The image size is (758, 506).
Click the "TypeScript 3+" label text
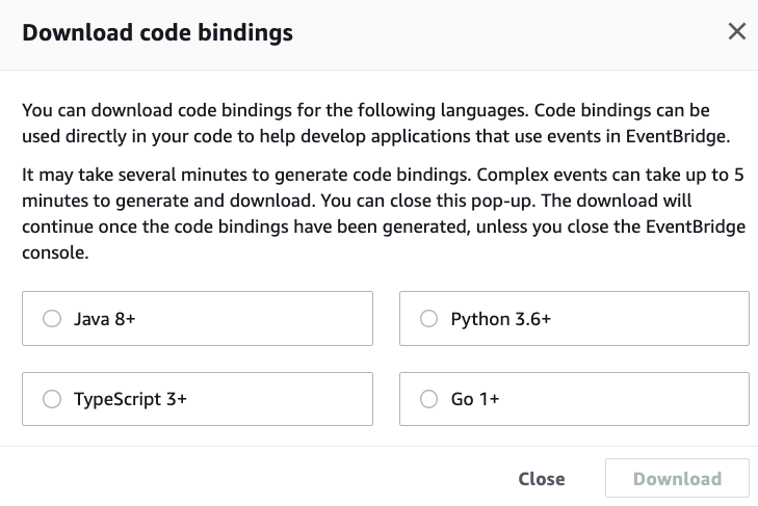pos(130,399)
